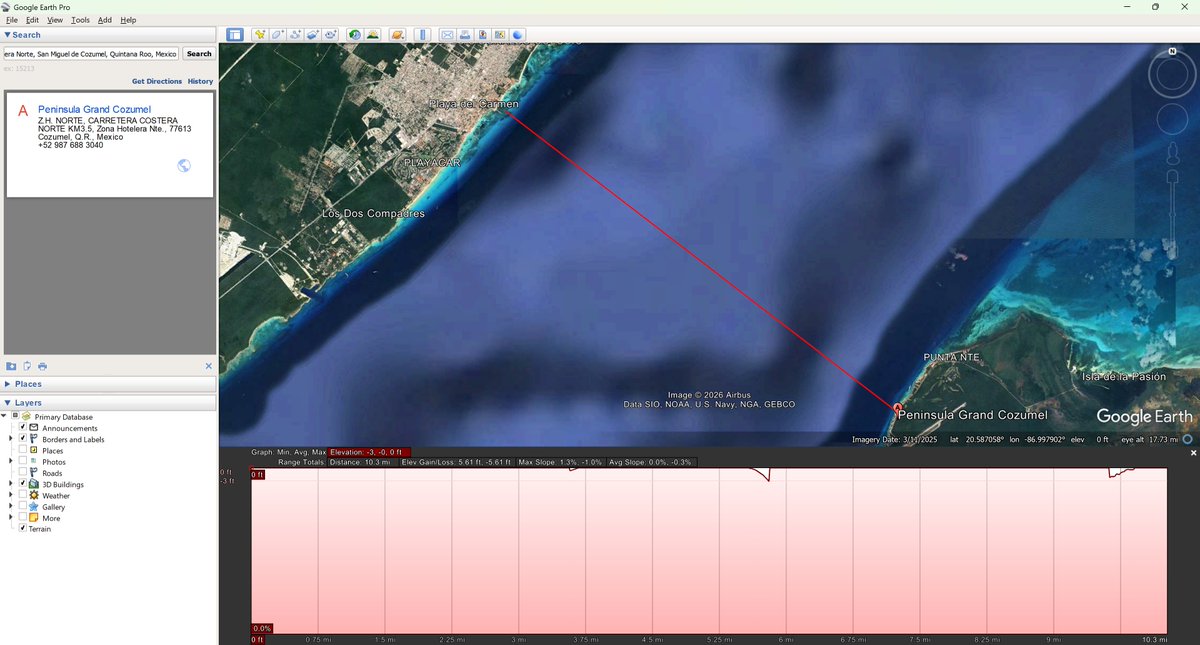Expand the Borders and Labels node
Image resolution: width=1200 pixels, height=645 pixels.
pyautogui.click(x=11, y=439)
